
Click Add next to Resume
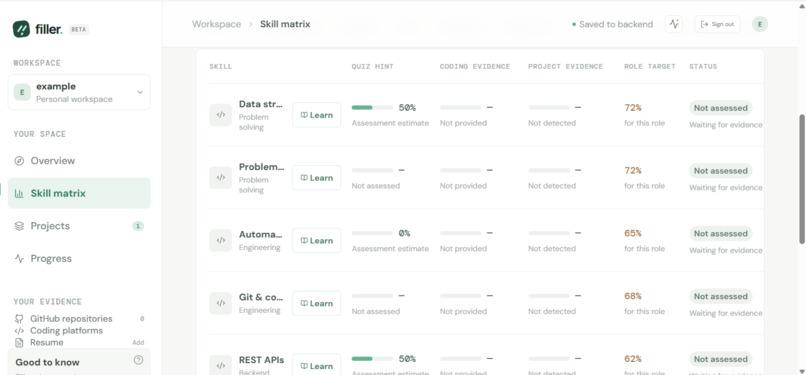click(x=138, y=343)
